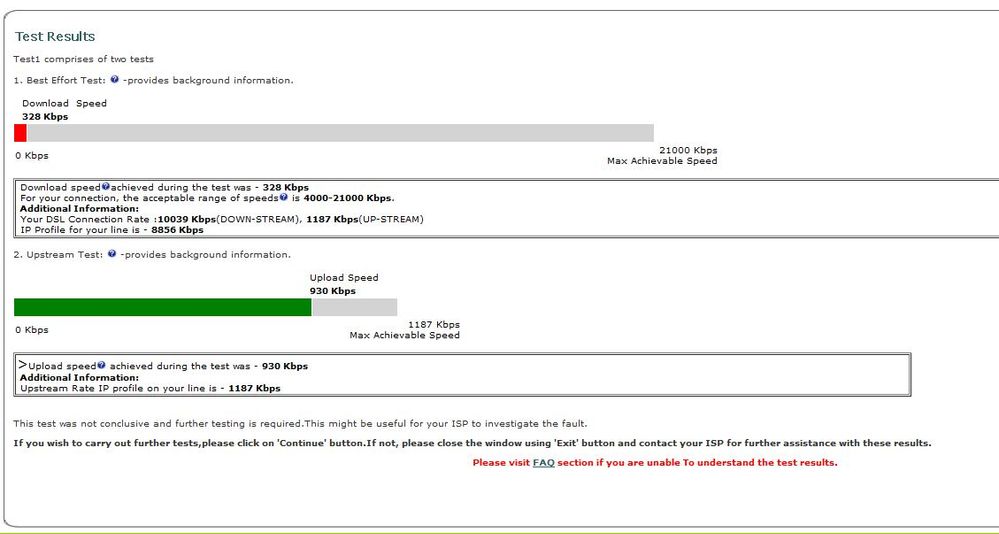Image resolution: width=999 pixels, height=534 pixels.
Task: Select 'Upstream Rate IP profile' line
Action: (x=150, y=387)
